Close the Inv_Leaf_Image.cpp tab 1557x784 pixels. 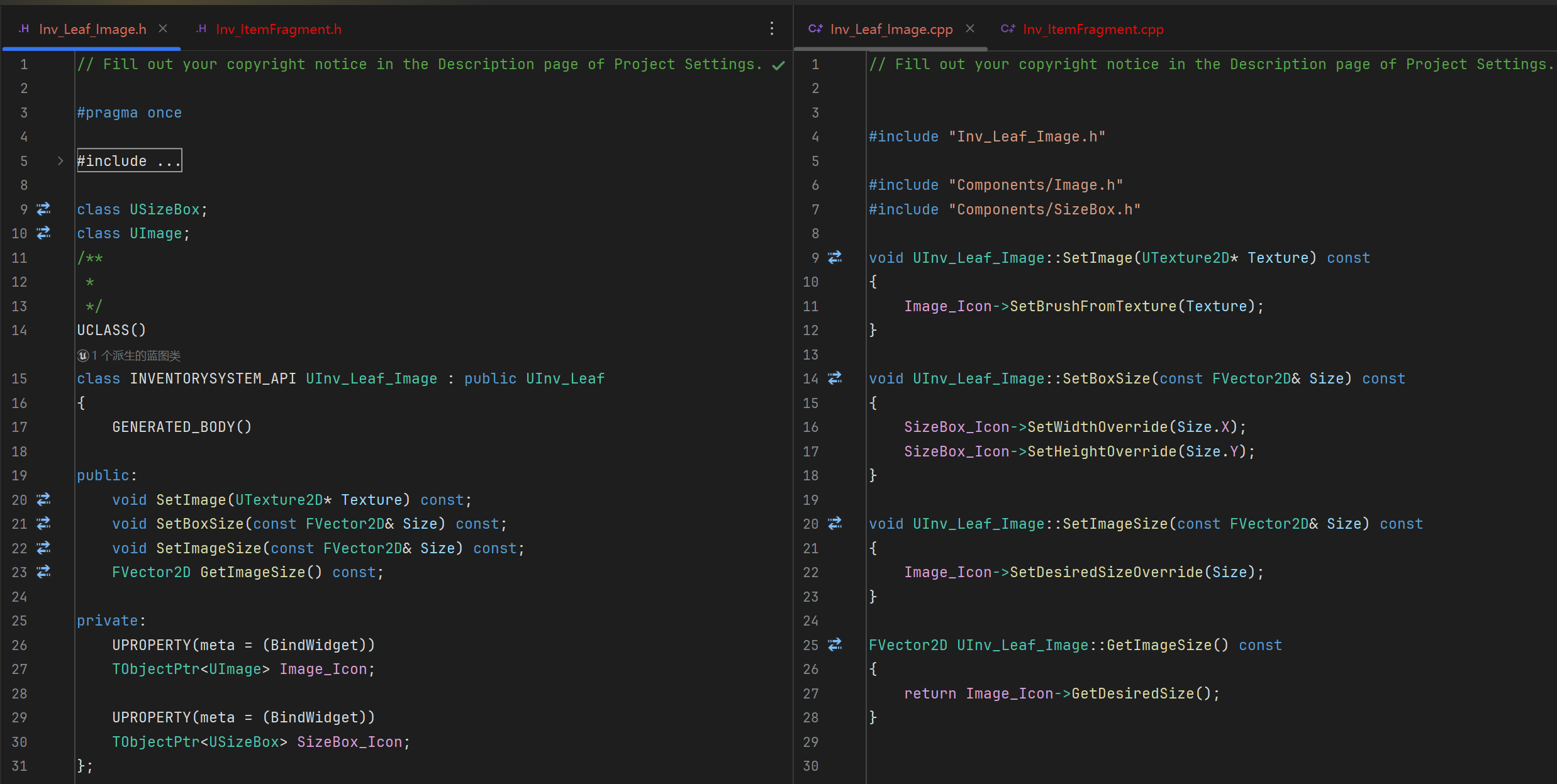click(970, 29)
